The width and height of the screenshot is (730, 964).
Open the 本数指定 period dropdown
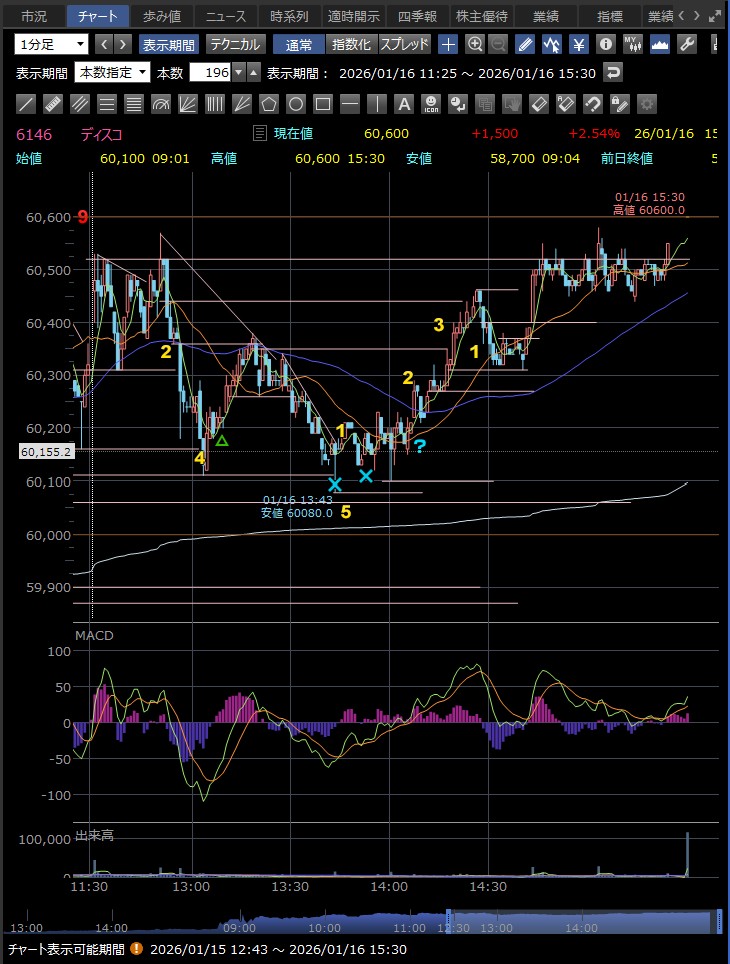[x=112, y=73]
